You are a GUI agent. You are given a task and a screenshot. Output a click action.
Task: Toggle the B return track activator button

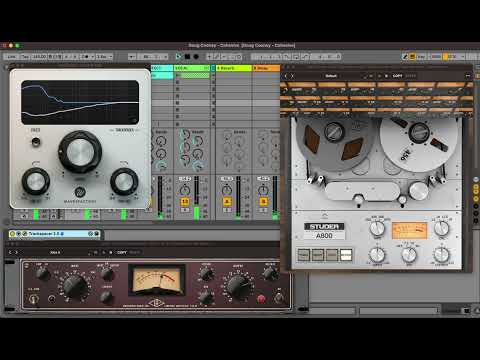(x=263, y=201)
